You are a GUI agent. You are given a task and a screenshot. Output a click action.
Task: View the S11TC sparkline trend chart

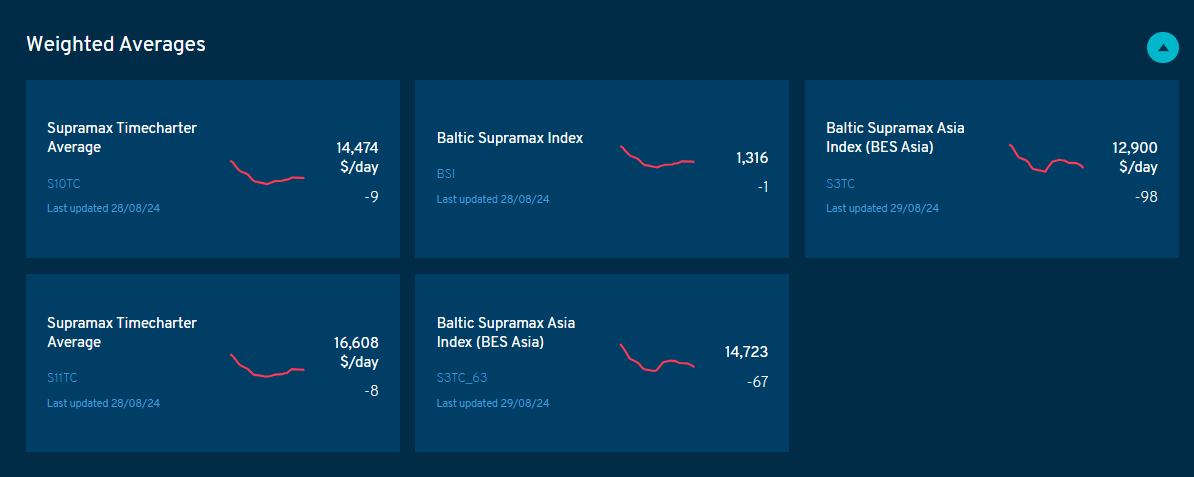click(x=267, y=366)
